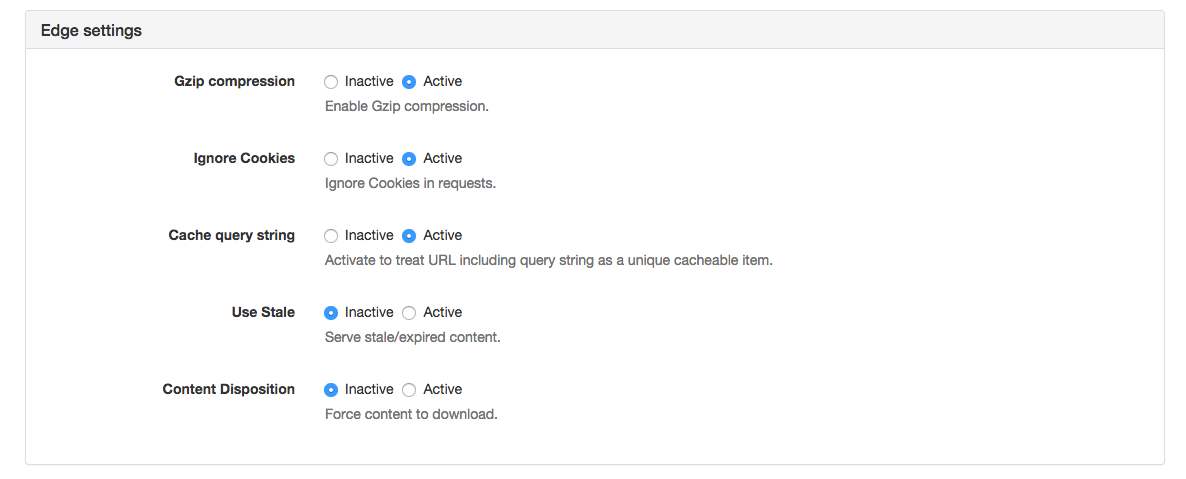Image resolution: width=1186 pixels, height=479 pixels.
Task: Click the Use Stale field label
Action: click(x=263, y=313)
